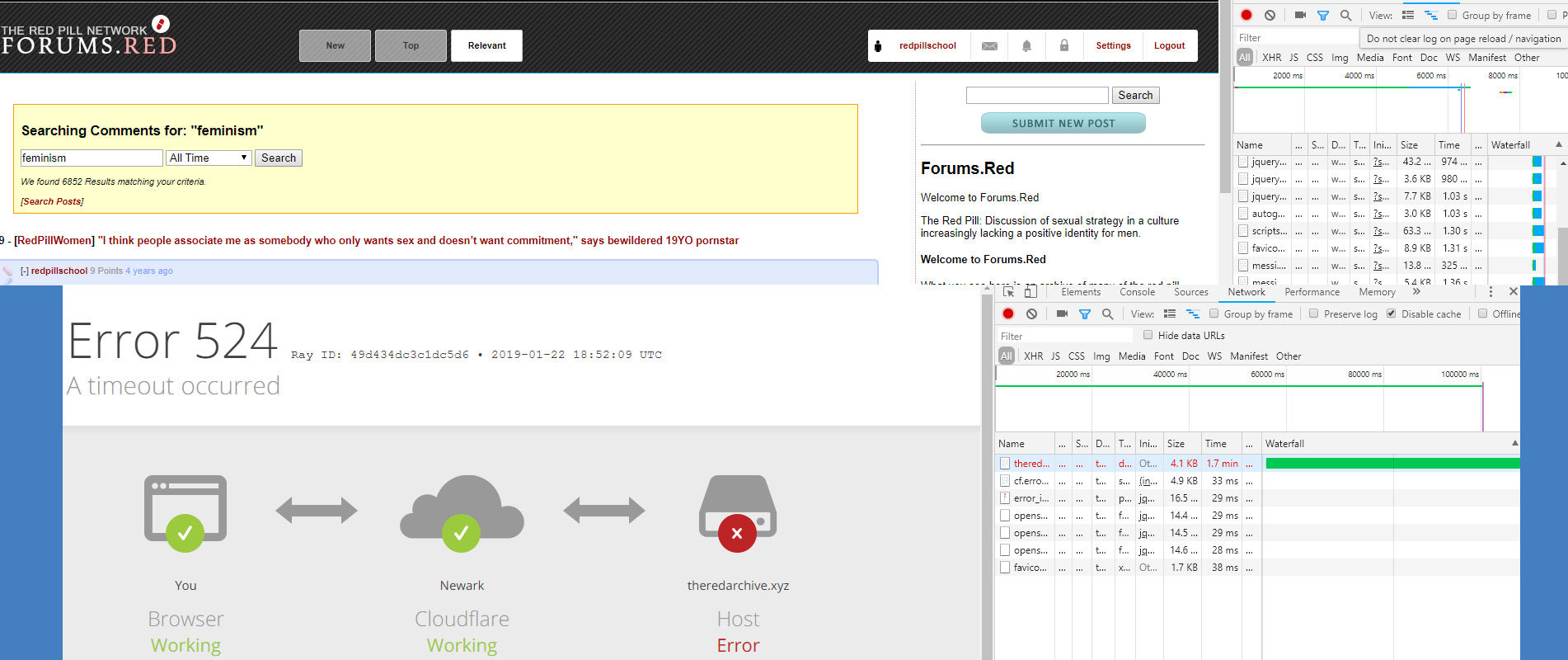Switch to large rows view in upper DevTools
The height and width of the screenshot is (660, 1568).
click(1408, 15)
